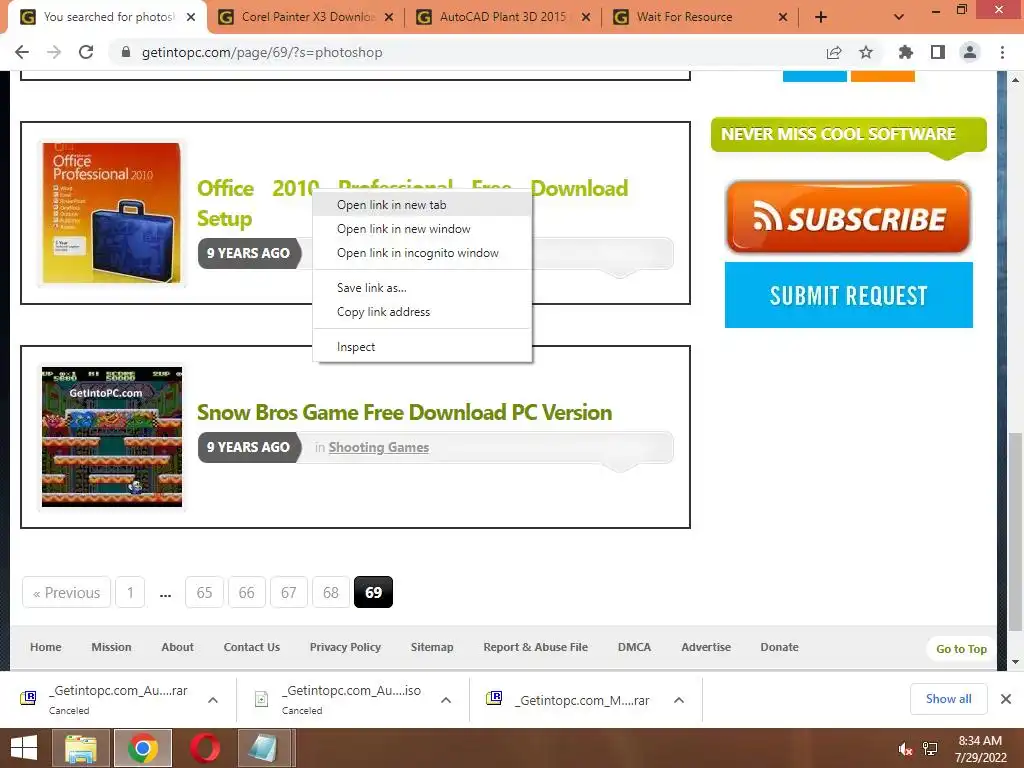Open the Sitemap footer link
1024x768 pixels.
(432, 647)
